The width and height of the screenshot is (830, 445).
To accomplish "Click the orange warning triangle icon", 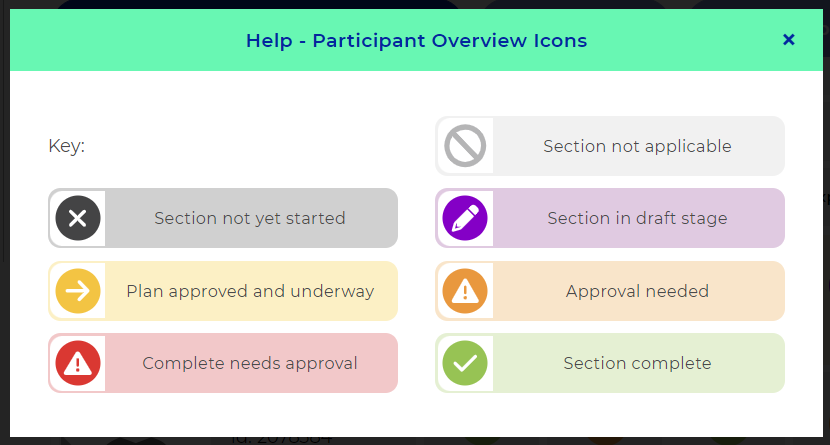I will click(x=465, y=291).
